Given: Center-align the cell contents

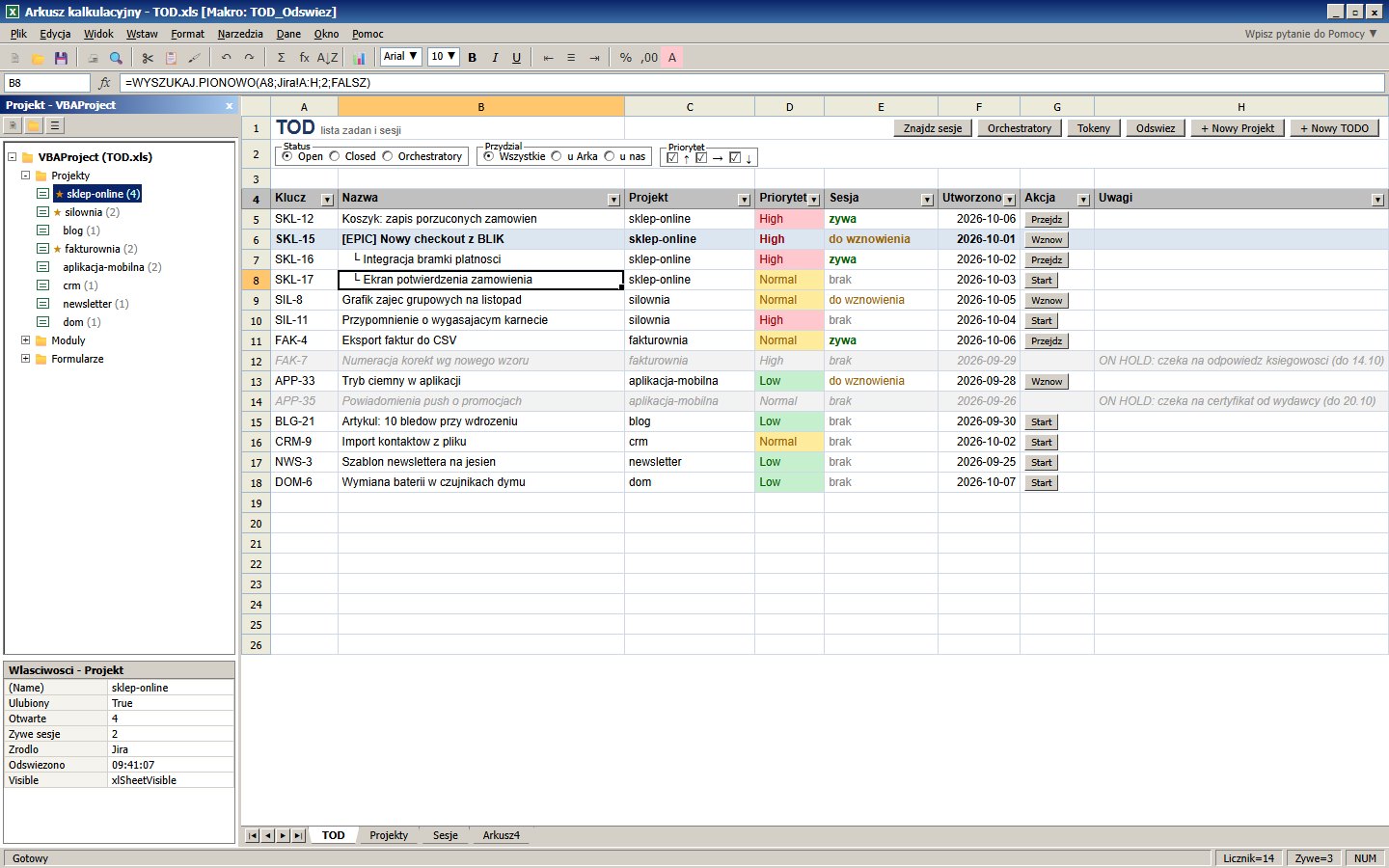Looking at the screenshot, I should (571, 58).
